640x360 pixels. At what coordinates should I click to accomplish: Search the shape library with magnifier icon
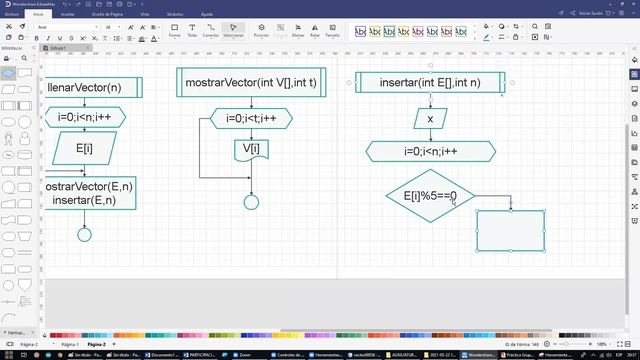(24, 58)
